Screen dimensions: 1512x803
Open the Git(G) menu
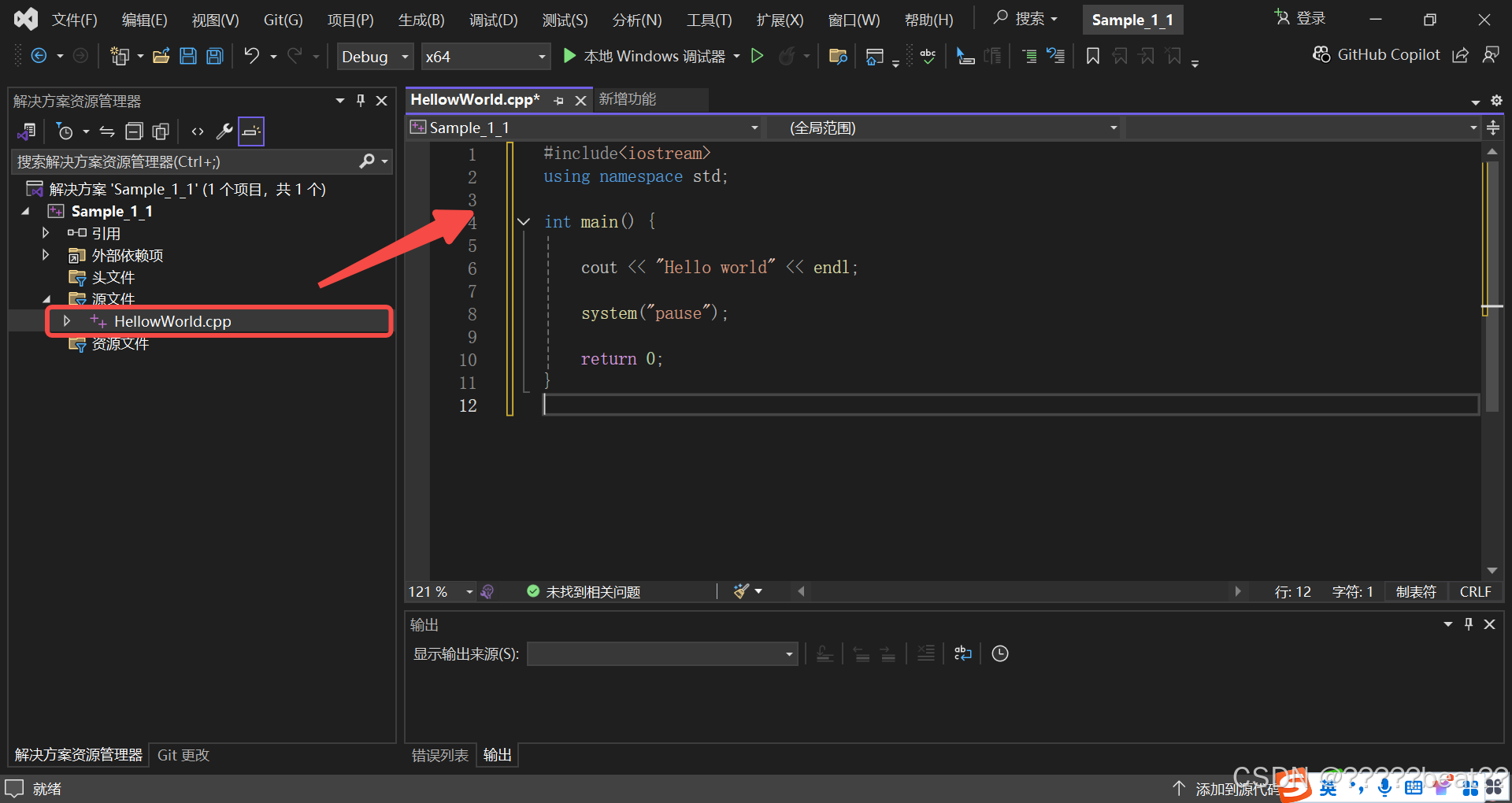(283, 20)
